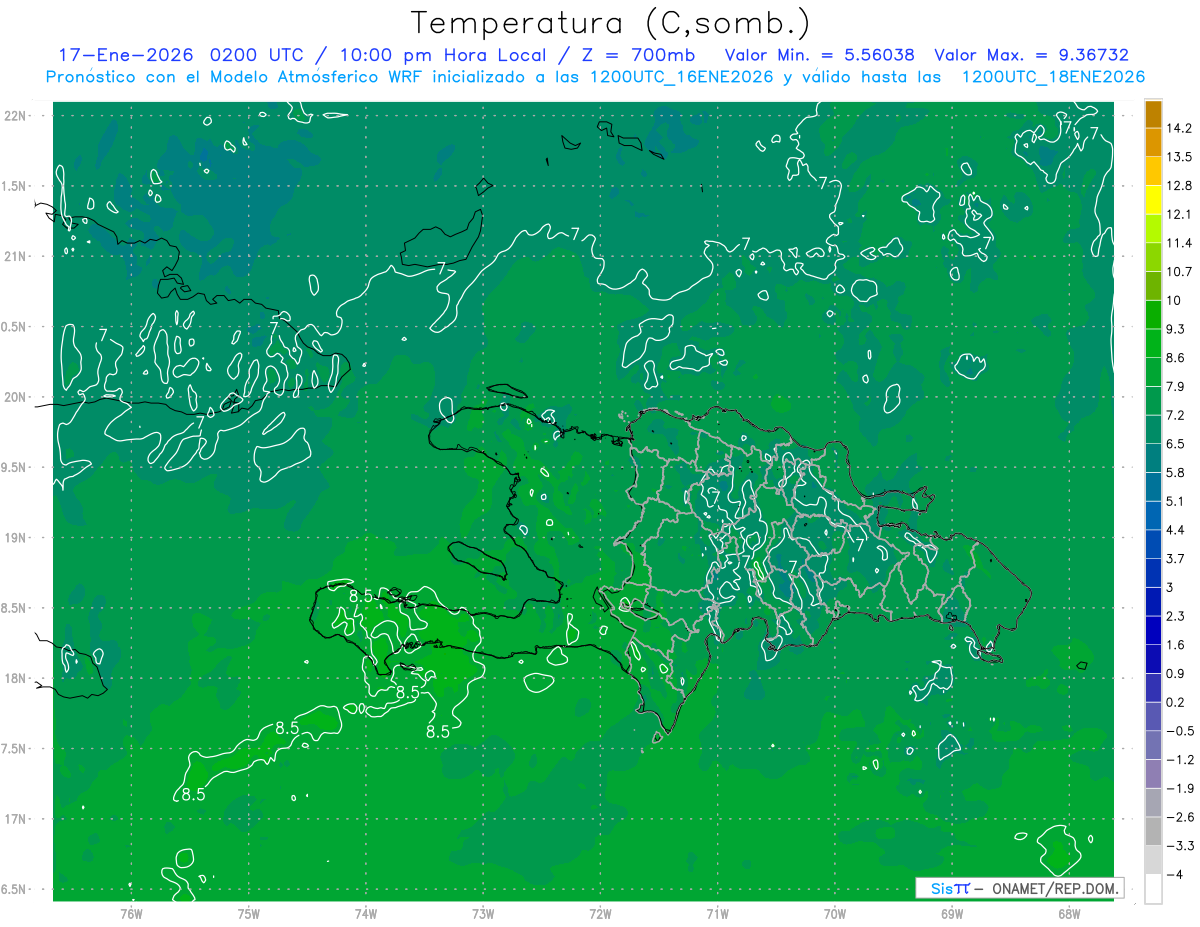Select the gray swatch between -3.3 and -2.6
Viewport: 1200px width, 927px height.
(x=1153, y=832)
